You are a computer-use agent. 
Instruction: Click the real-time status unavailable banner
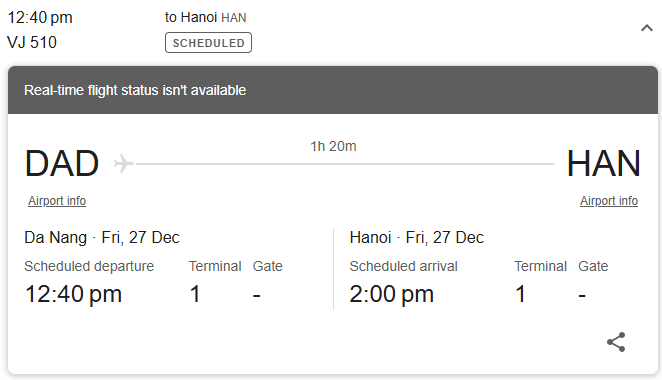tap(333, 90)
